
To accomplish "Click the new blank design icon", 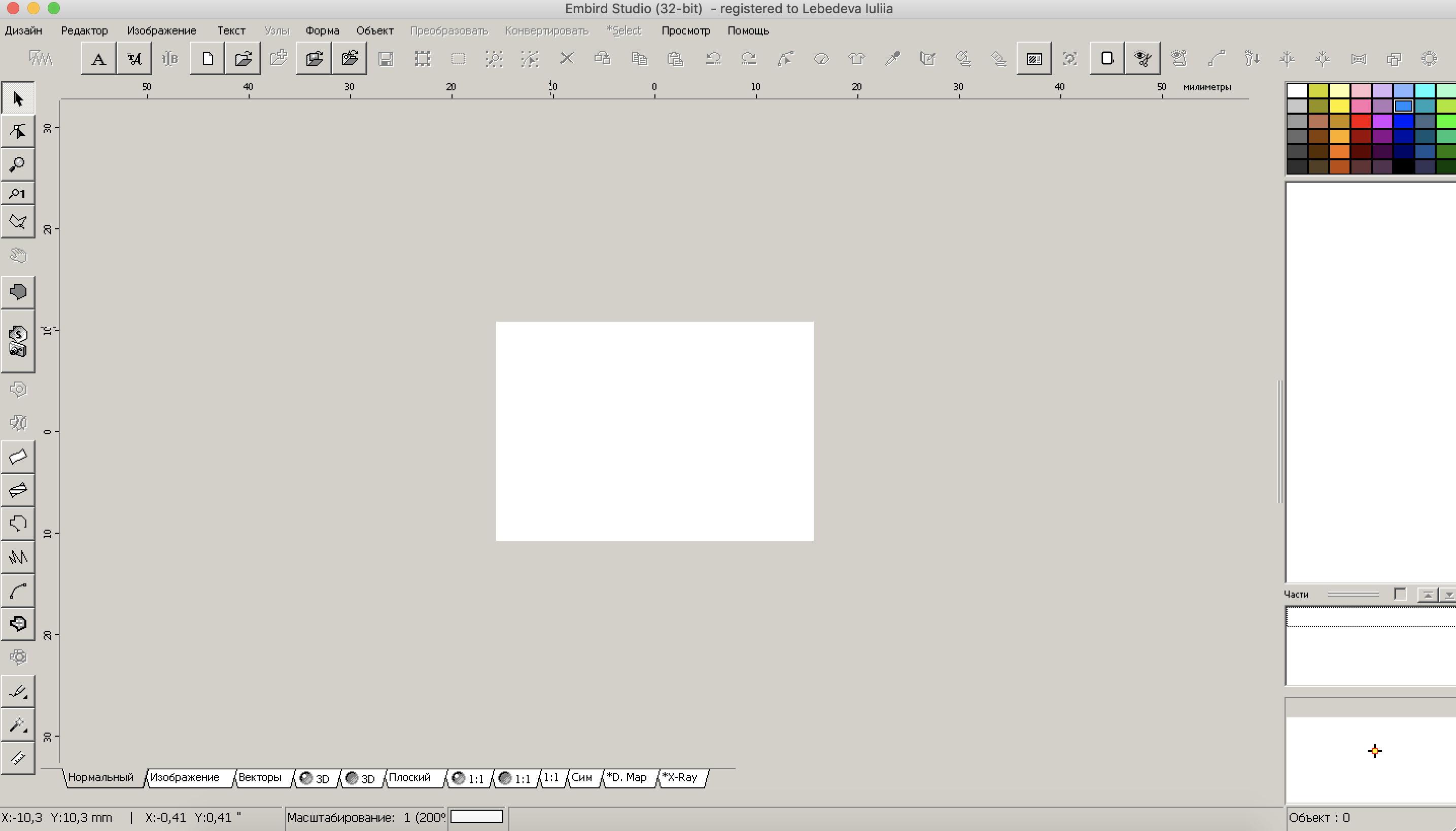I will [207, 58].
